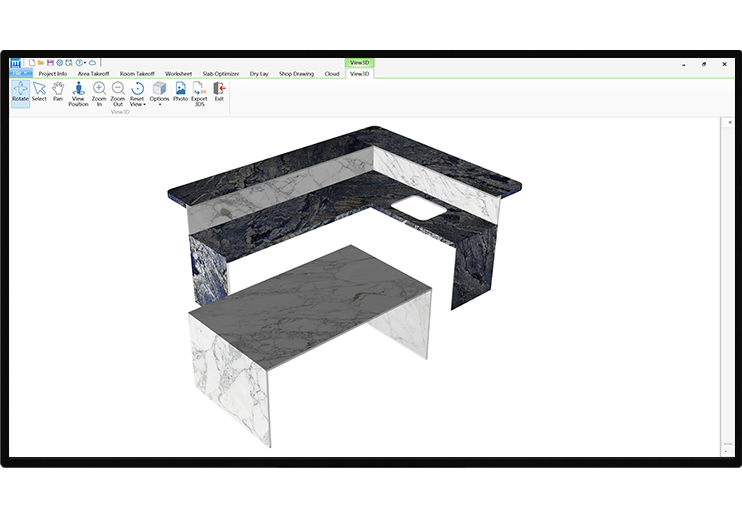
Task: Exit the View3D mode
Action: [219, 92]
